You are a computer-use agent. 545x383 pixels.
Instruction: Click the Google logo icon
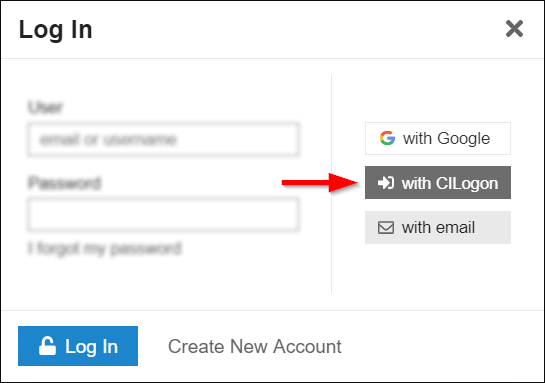pos(387,138)
